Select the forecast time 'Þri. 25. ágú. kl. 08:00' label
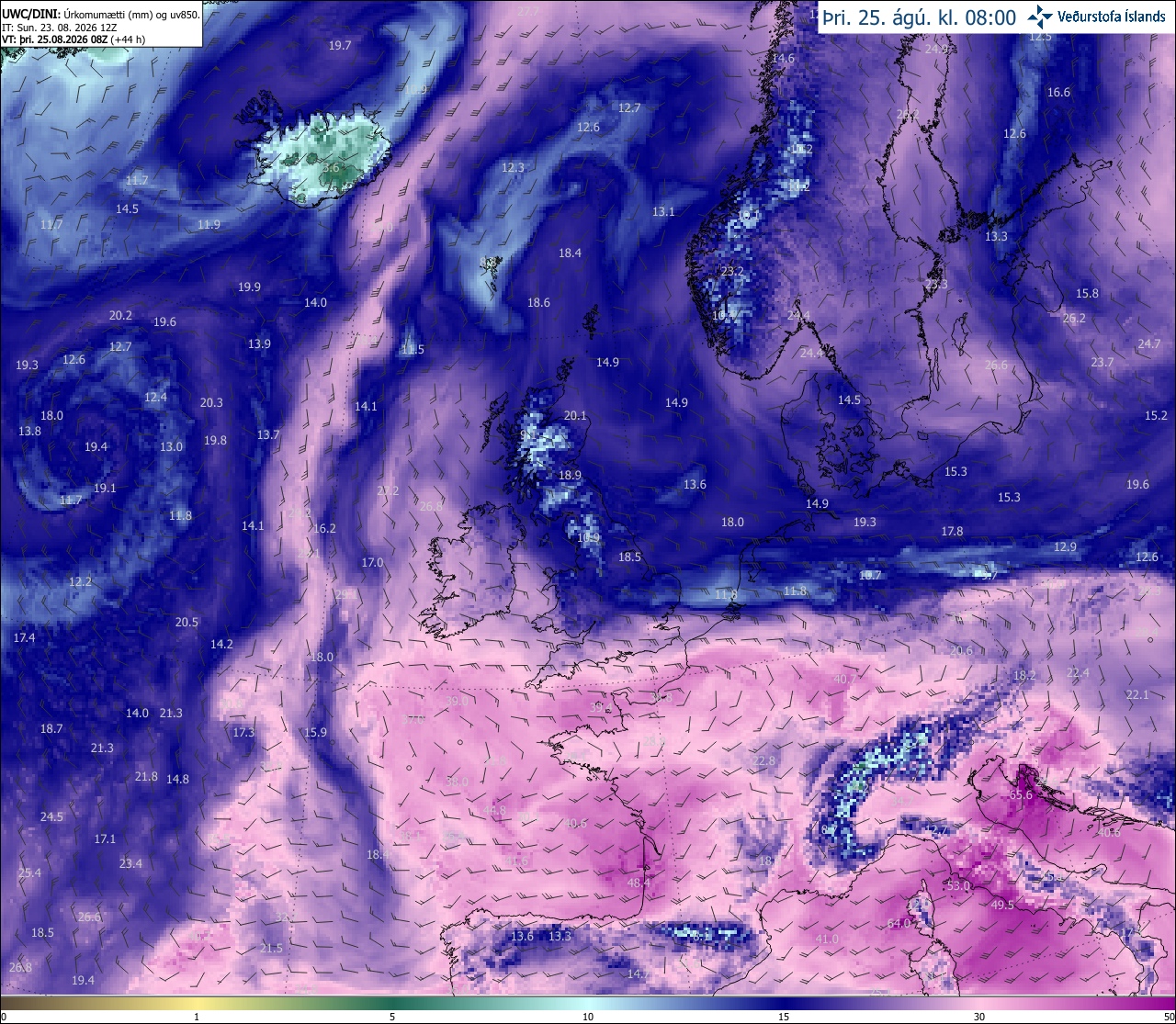Image resolution: width=1176 pixels, height=1024 pixels. (920, 17)
